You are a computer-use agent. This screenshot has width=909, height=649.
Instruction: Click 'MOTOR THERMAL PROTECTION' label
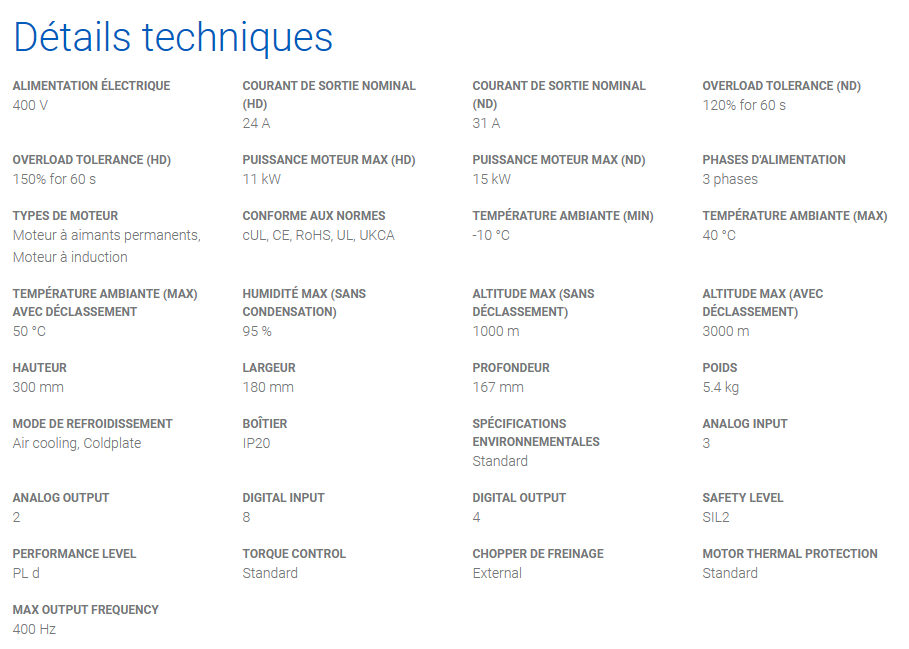pyautogui.click(x=790, y=555)
